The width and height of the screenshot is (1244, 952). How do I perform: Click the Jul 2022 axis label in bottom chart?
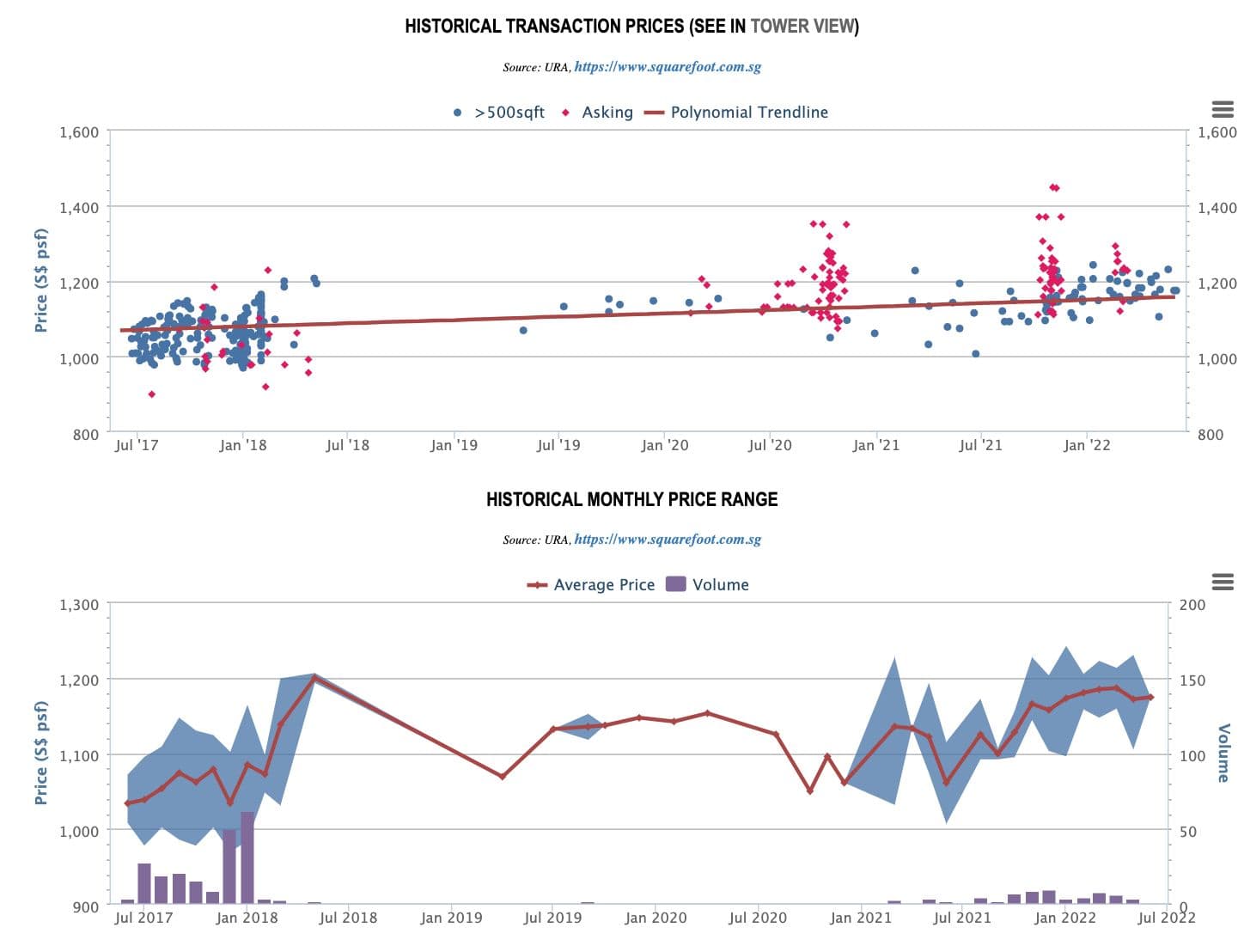coord(1166,918)
